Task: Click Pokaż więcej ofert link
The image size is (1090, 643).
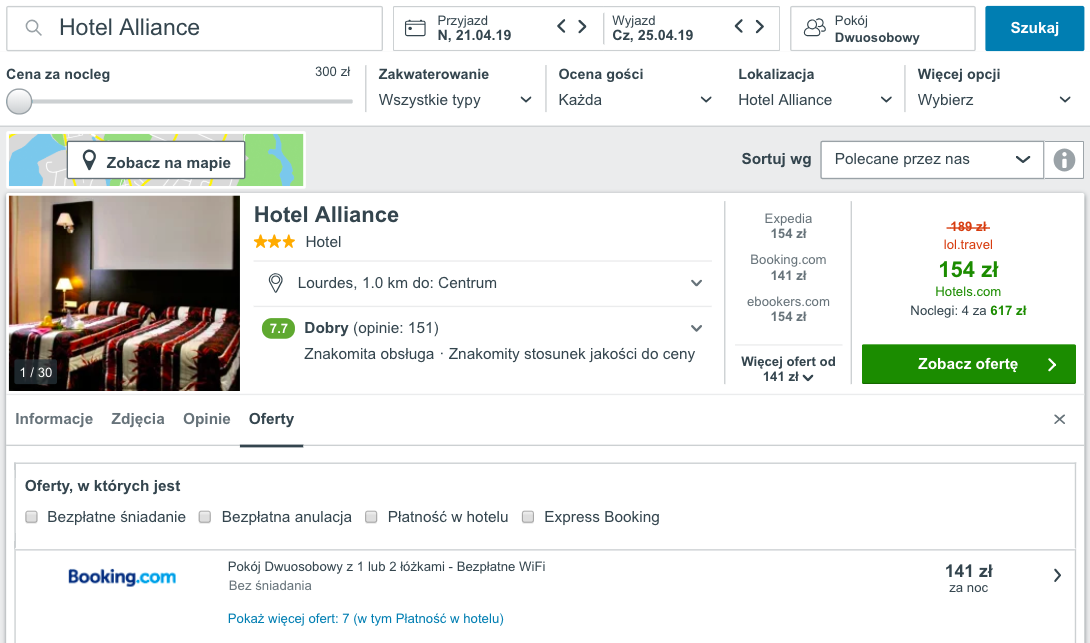Action: click(365, 619)
